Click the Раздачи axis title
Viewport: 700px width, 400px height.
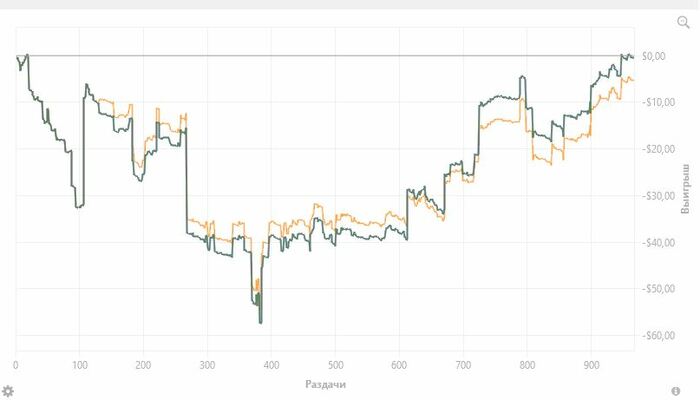325,384
